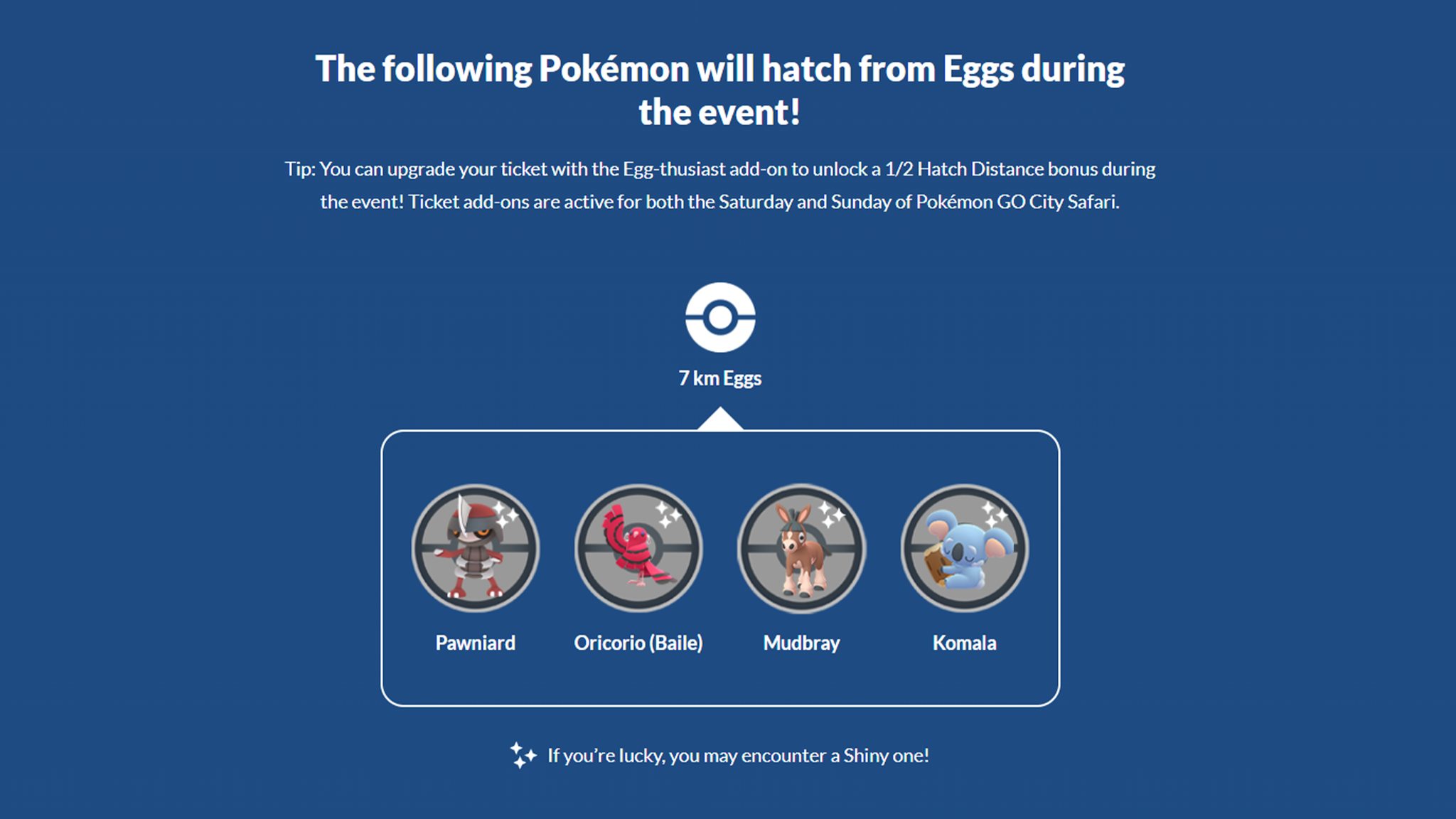Screen dimensions: 1456x819
Task: Click the Egg-thusiast add-on tip text
Action: point(719,169)
